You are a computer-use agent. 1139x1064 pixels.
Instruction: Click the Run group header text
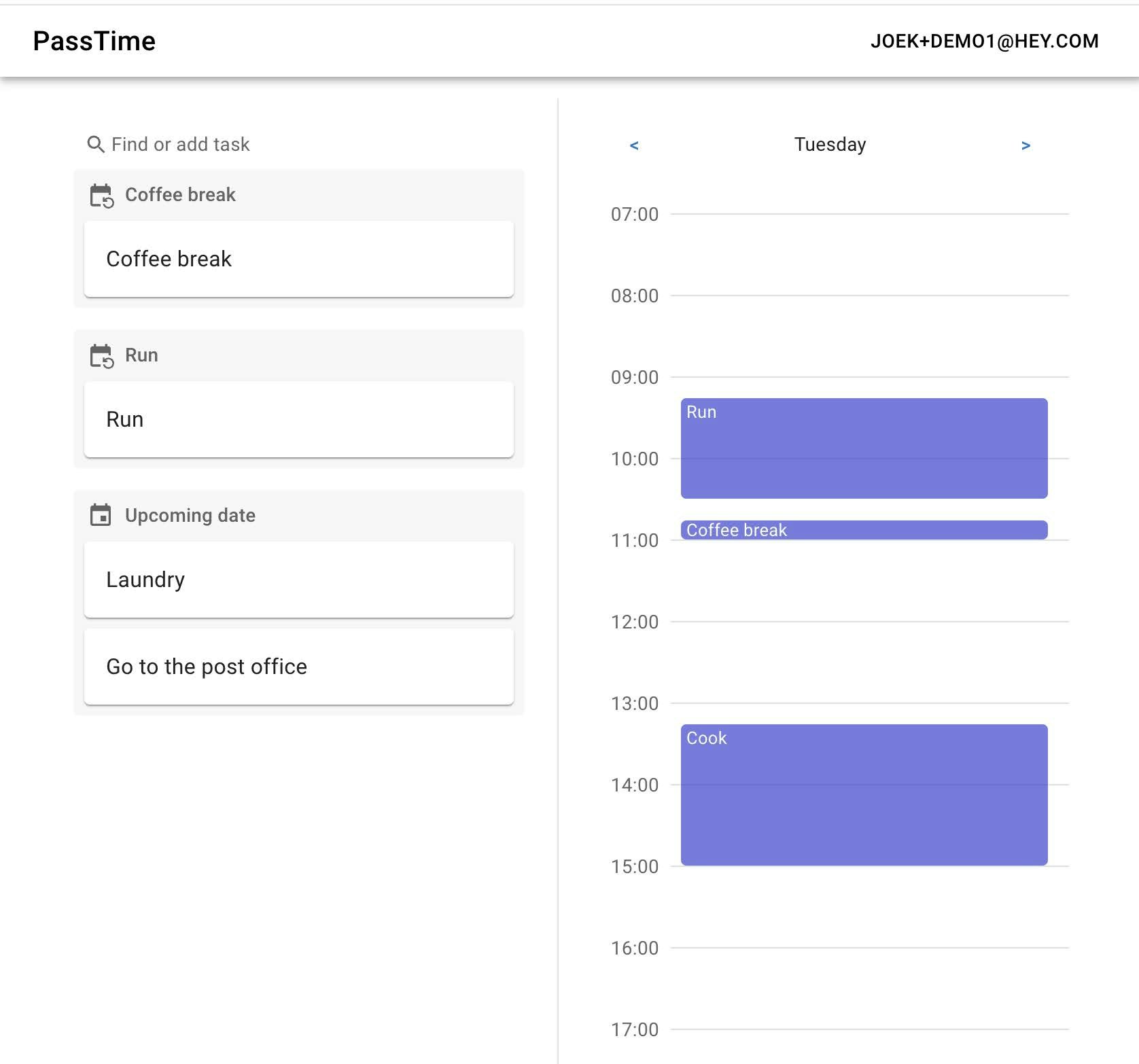(141, 355)
